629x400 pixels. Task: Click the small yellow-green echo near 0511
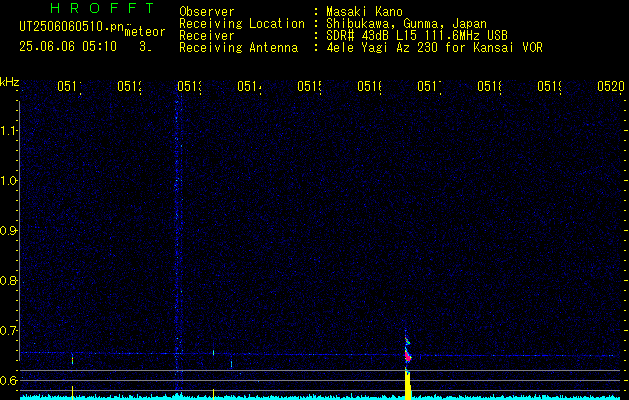pos(72,358)
